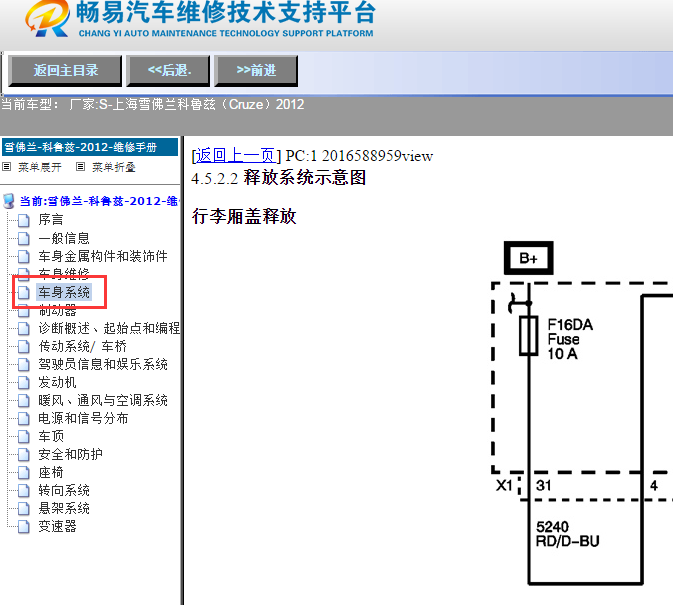Click the page icon beside 传动系统/车桥
673x605 pixels.
[24, 346]
